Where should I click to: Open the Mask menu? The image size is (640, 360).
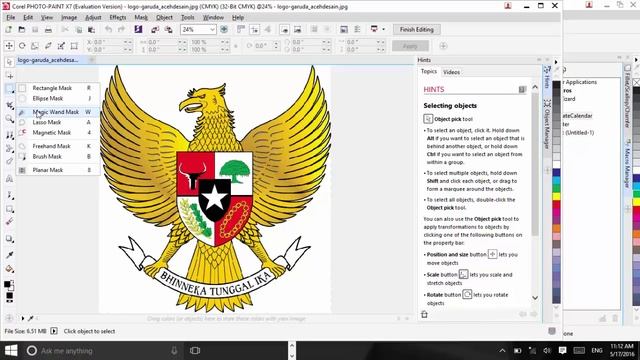(x=141, y=18)
